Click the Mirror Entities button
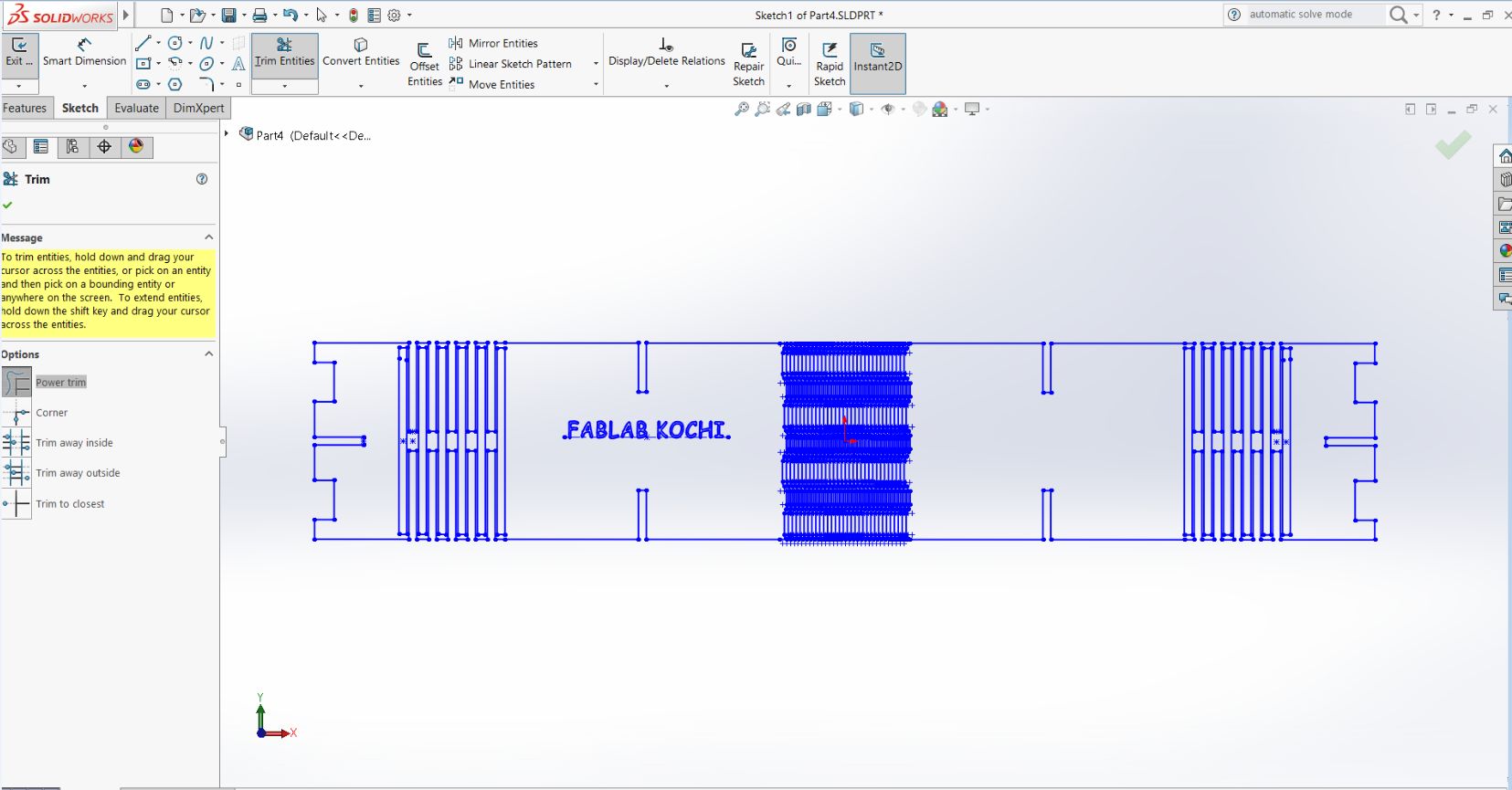This screenshot has height=790, width=1512. tap(493, 43)
